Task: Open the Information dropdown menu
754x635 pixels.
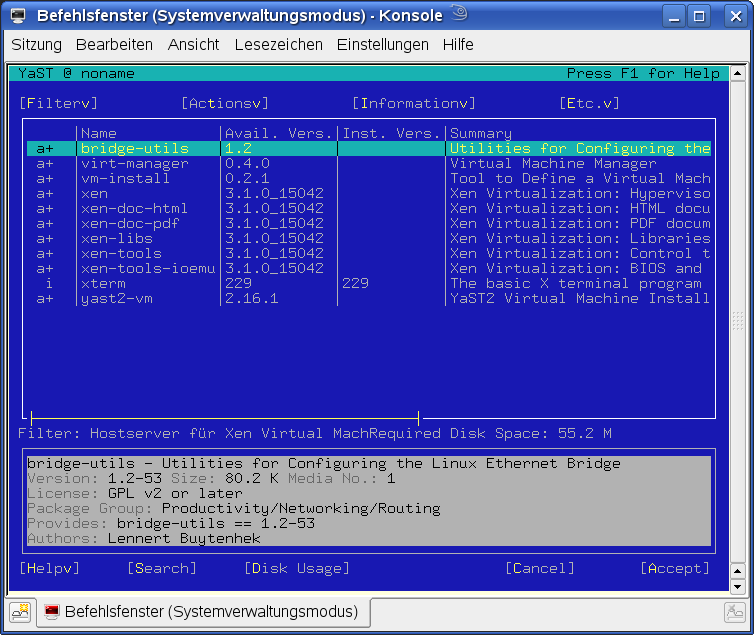Action: click(x=413, y=103)
